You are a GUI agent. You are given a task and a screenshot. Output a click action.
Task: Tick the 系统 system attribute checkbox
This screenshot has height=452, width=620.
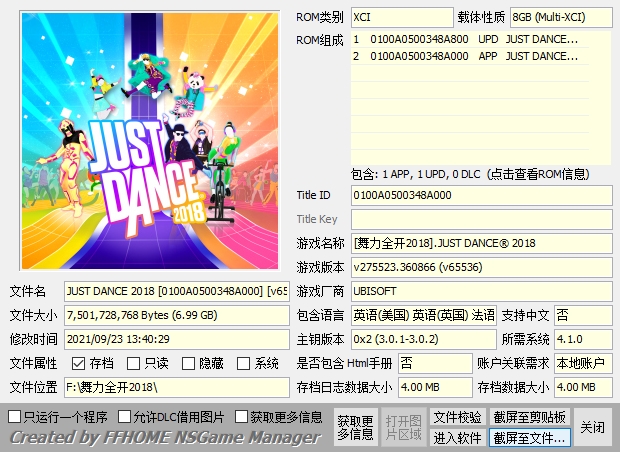pyautogui.click(x=244, y=364)
